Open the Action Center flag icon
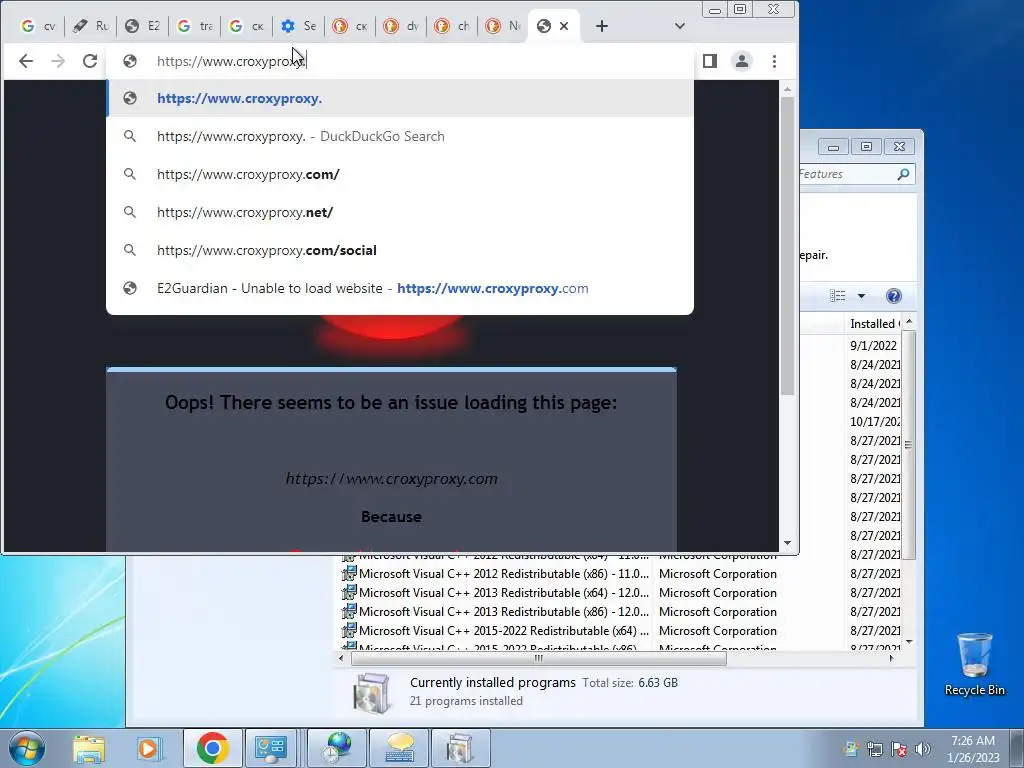This screenshot has width=1024, height=768. coord(899,749)
